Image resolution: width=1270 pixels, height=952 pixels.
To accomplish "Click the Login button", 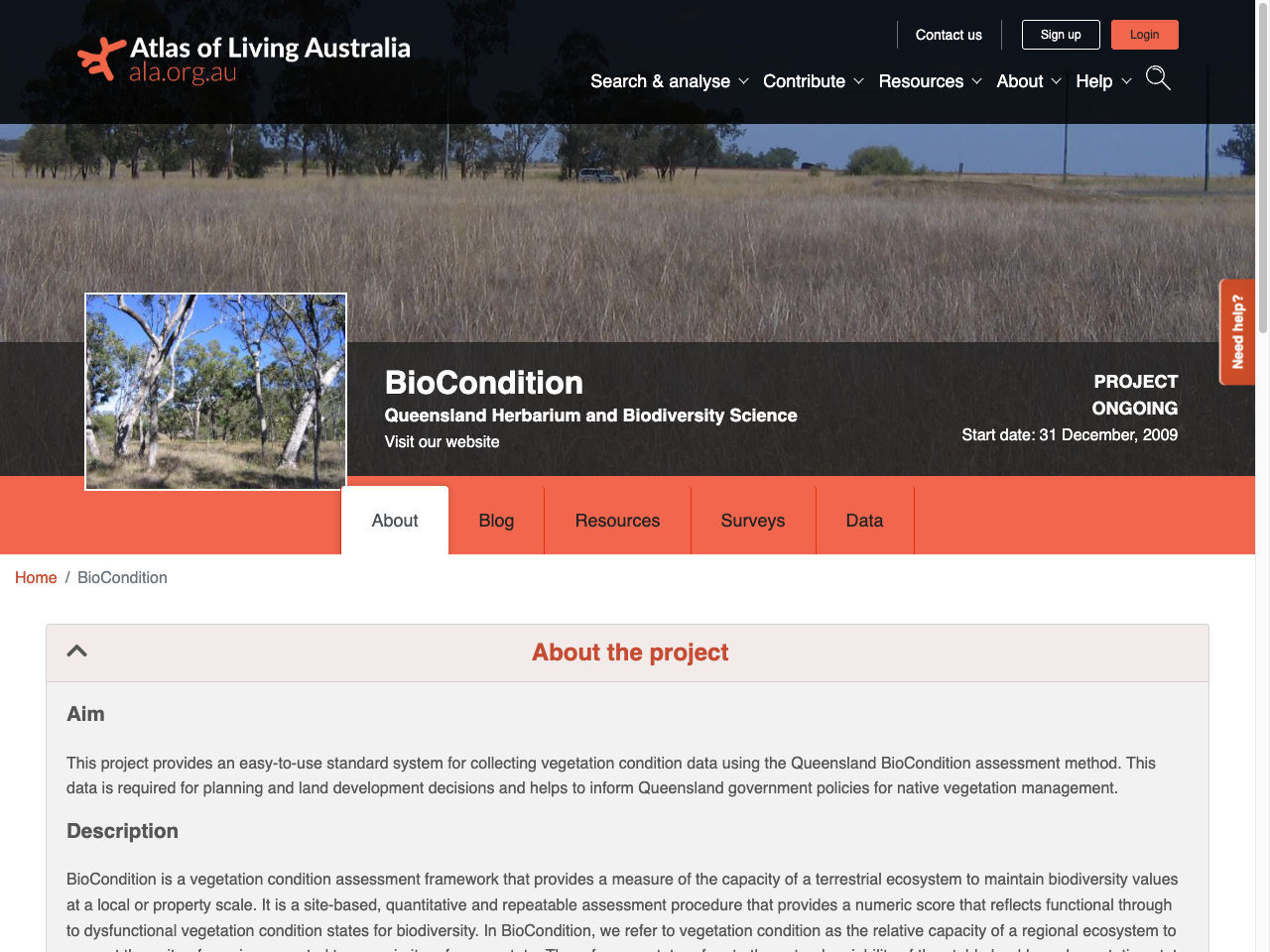I will tap(1144, 34).
